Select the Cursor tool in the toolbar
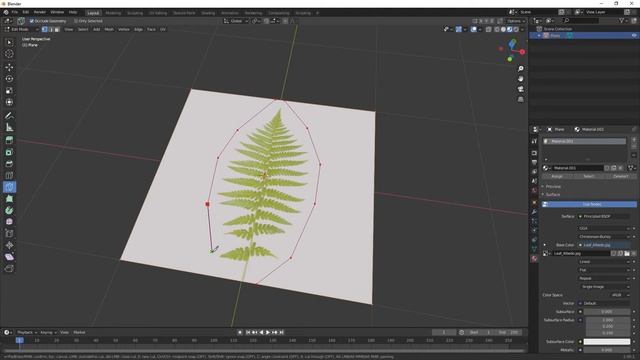Screen dimensions: 640x360 (x=9, y=54)
